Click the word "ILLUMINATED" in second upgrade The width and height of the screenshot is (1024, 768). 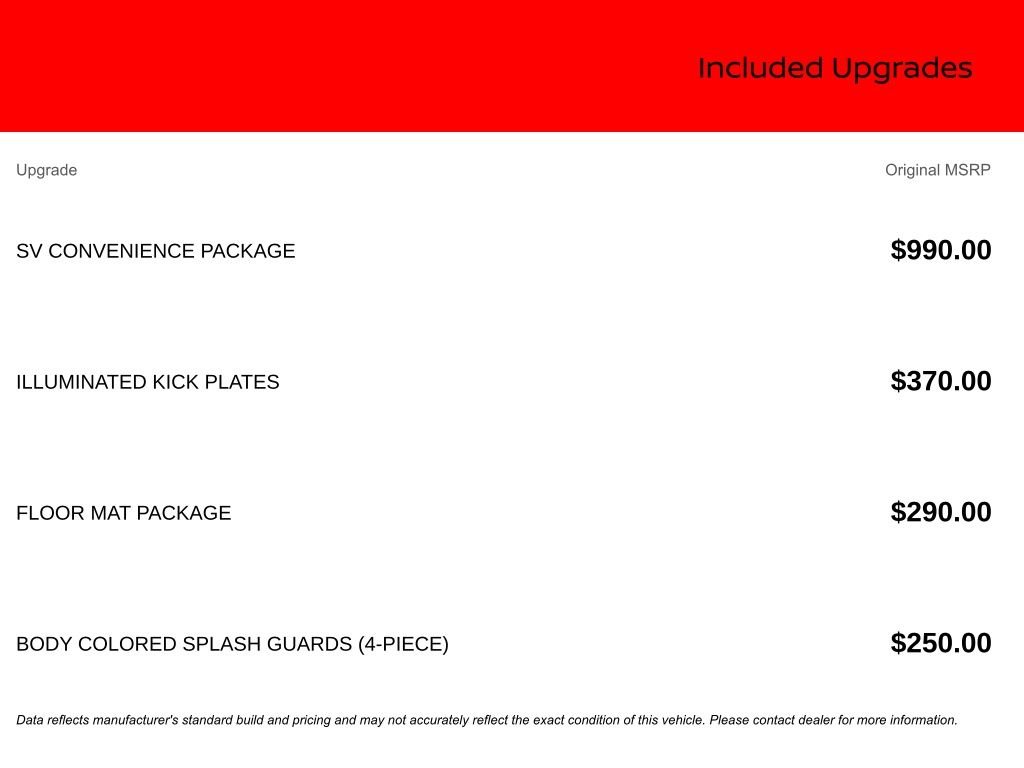(81, 382)
